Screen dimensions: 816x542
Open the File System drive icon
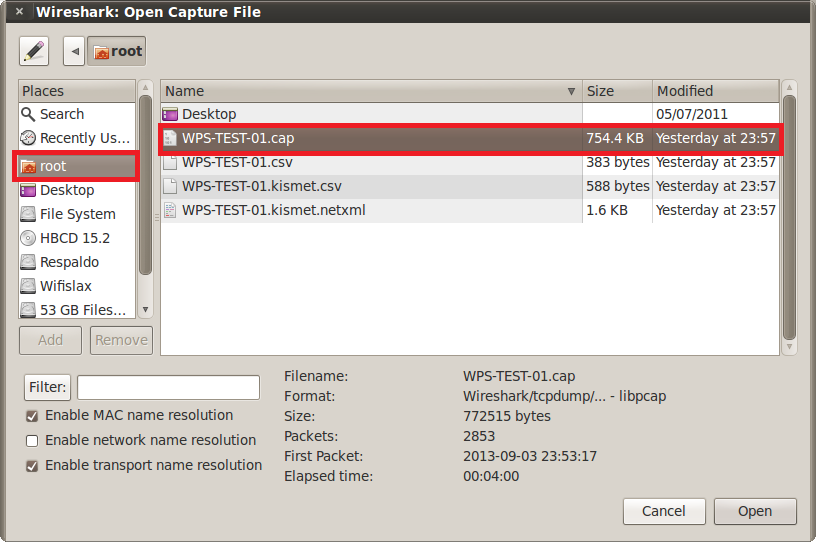click(x=28, y=214)
